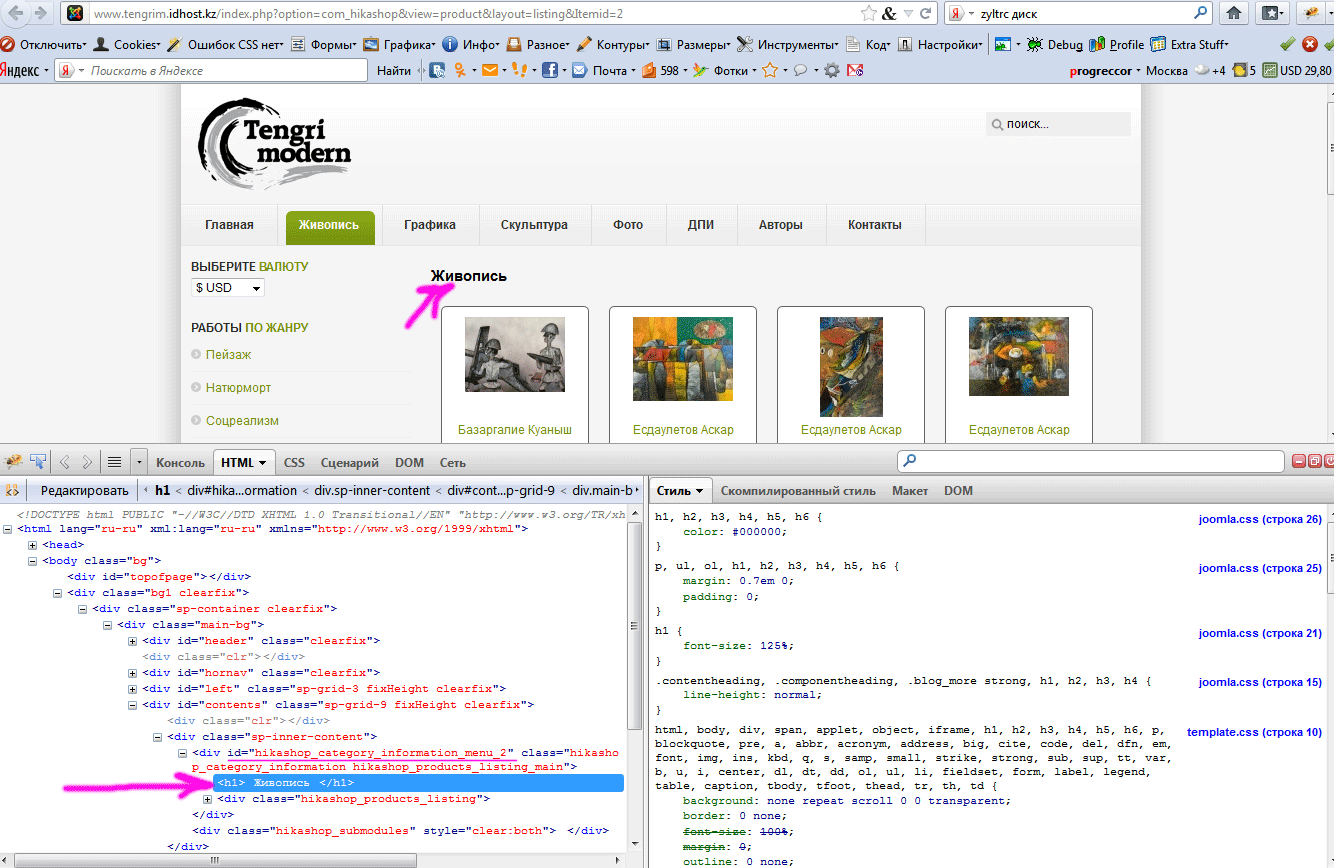
Task: Expand the head node in the HTML tree
Action: pyautogui.click(x=33, y=545)
